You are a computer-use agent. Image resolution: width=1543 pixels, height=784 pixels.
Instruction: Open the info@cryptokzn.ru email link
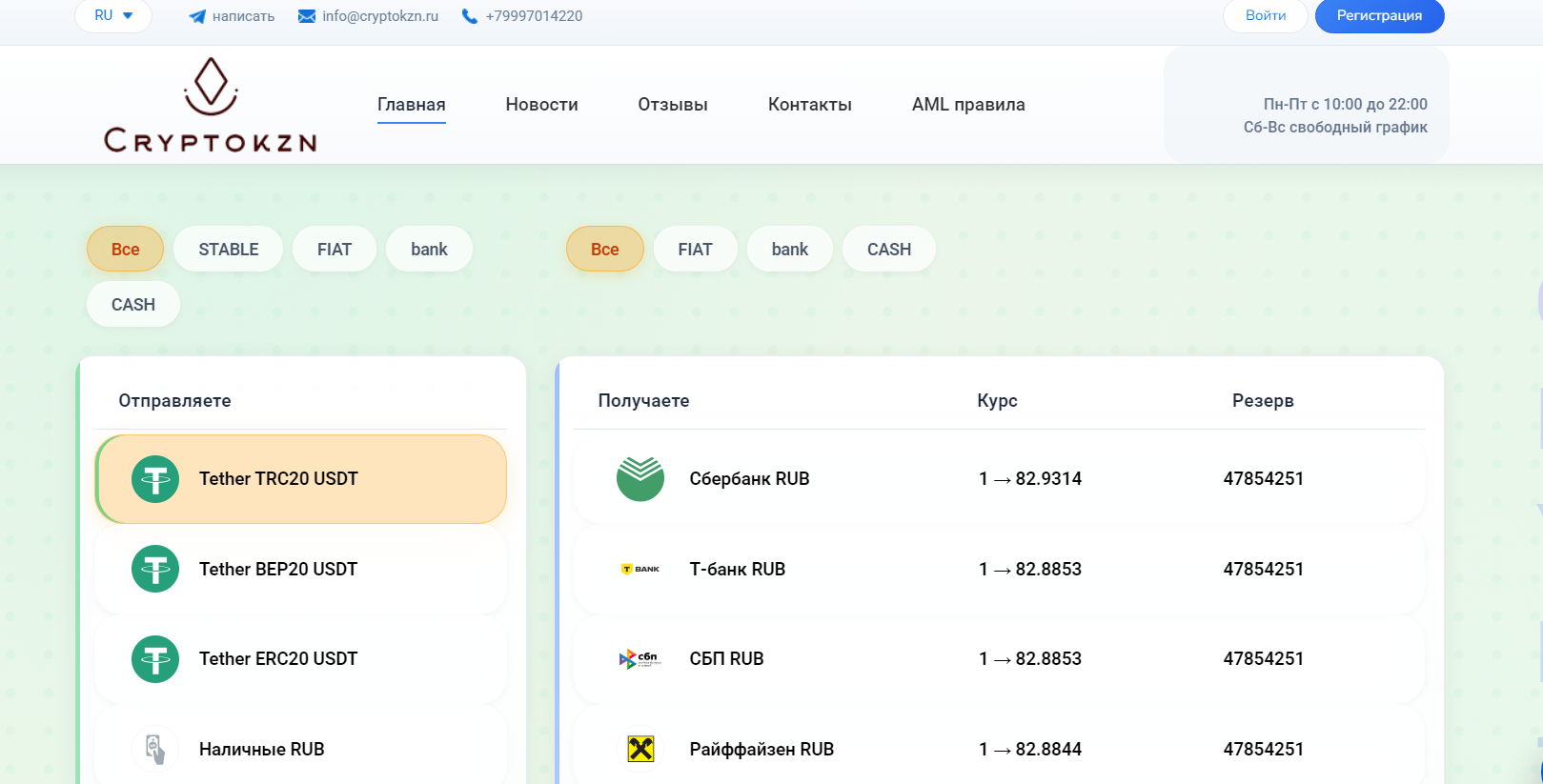(380, 16)
